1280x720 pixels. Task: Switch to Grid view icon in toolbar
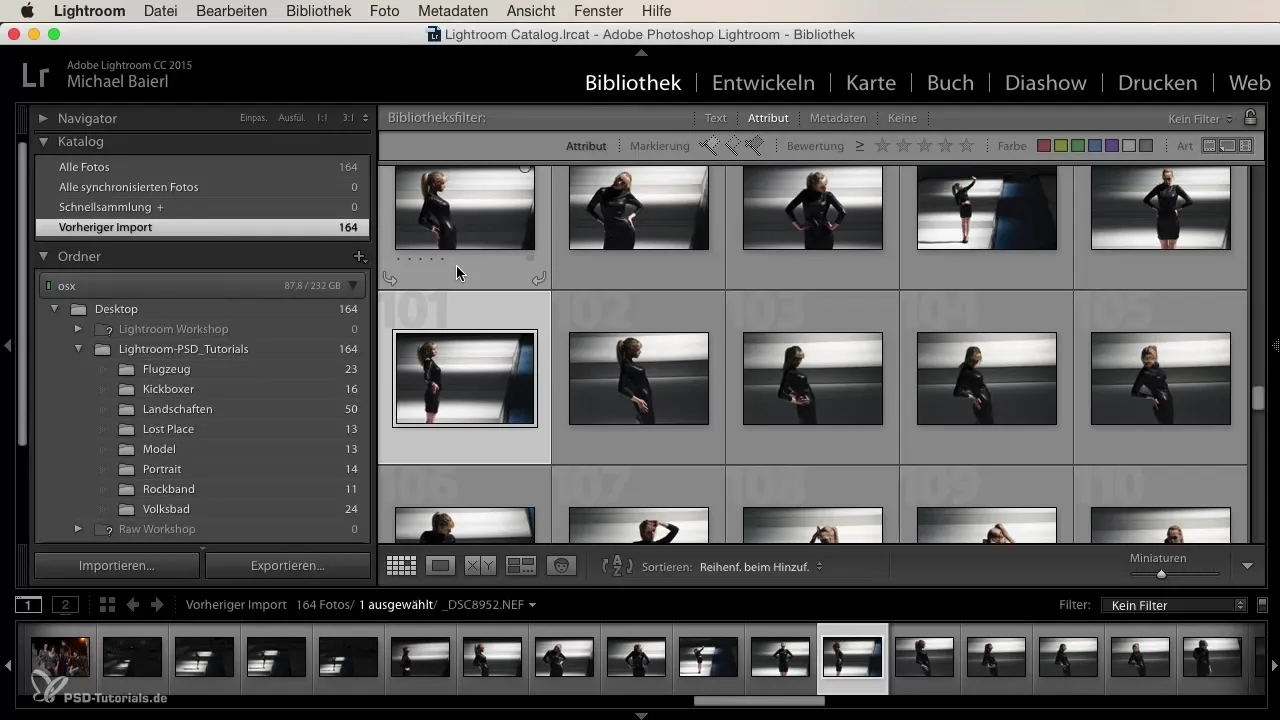pyautogui.click(x=401, y=566)
